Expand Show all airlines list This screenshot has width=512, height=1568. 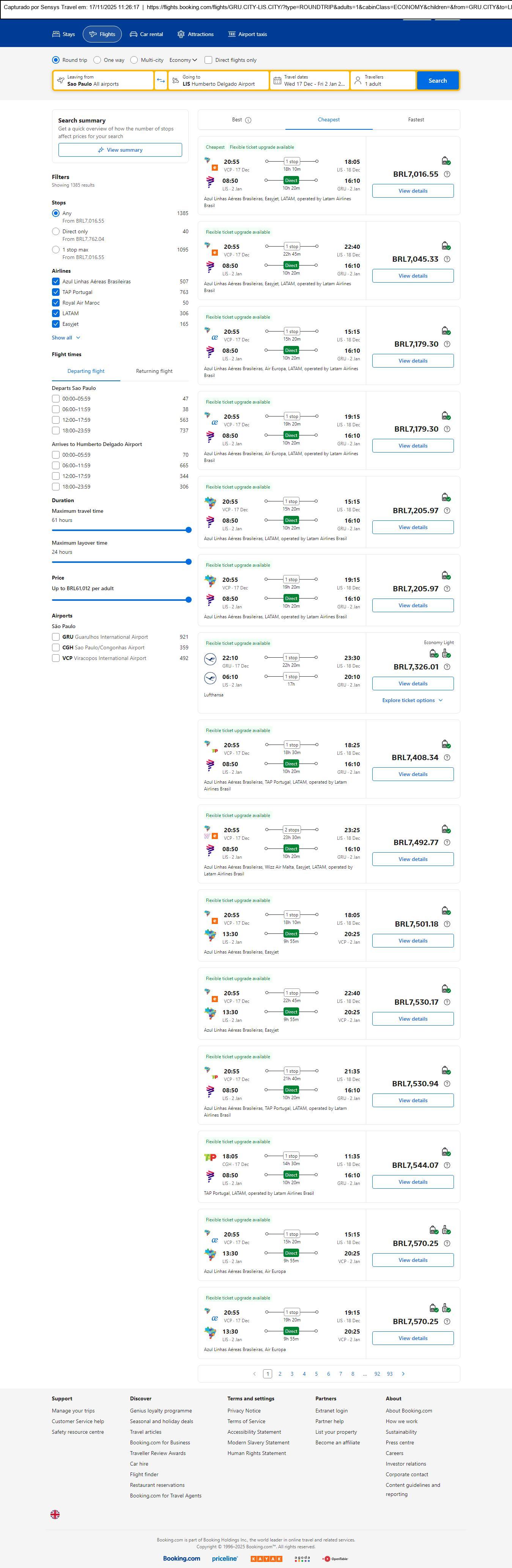66,337
